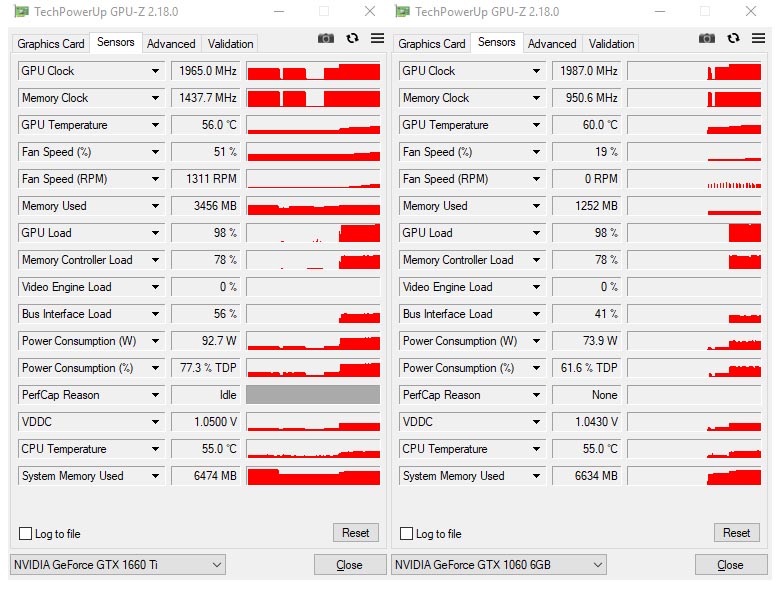782x592 pixels.
Task: Select Sensors tab in right window
Action: (497, 42)
